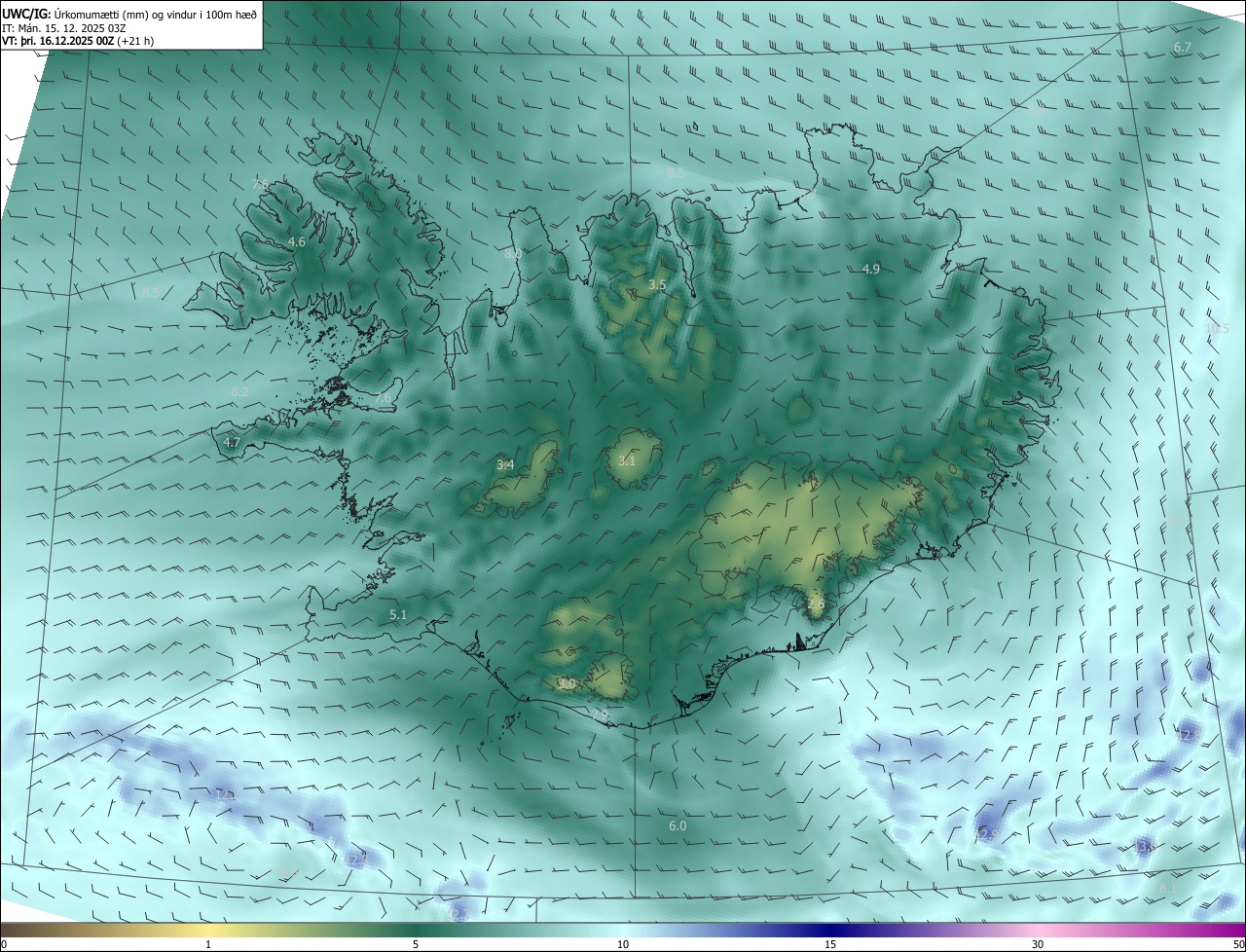Select the 8.1 value label
The width and height of the screenshot is (1246, 952).
coord(1168,888)
